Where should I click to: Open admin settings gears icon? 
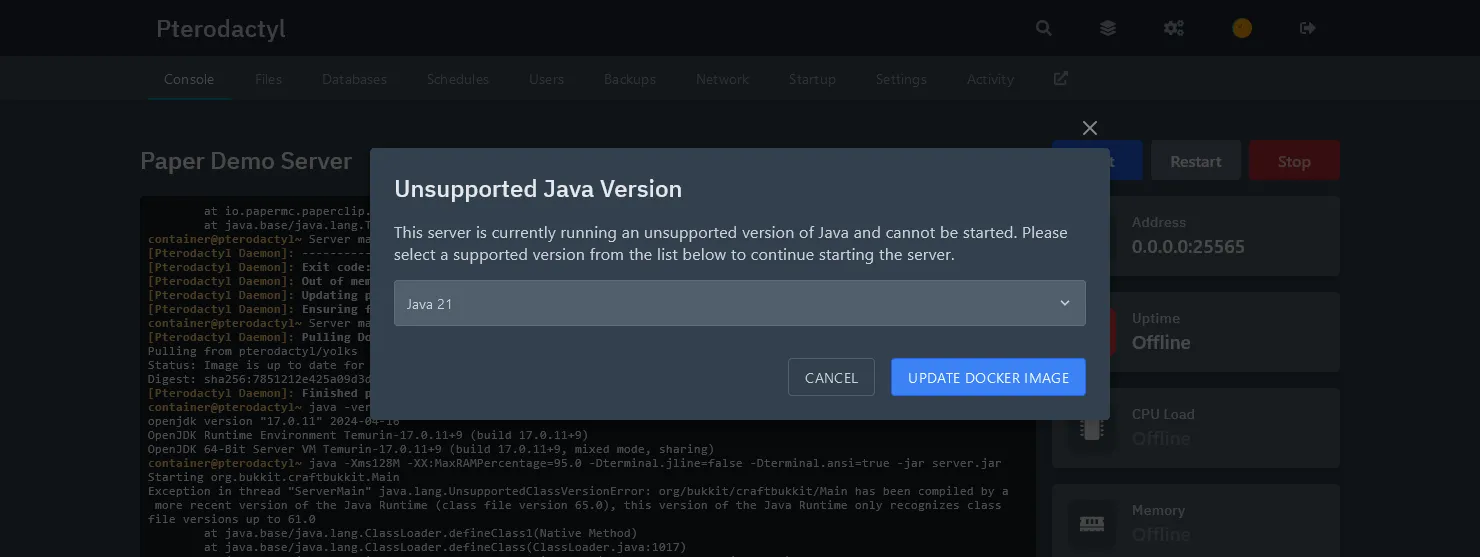coord(1174,28)
